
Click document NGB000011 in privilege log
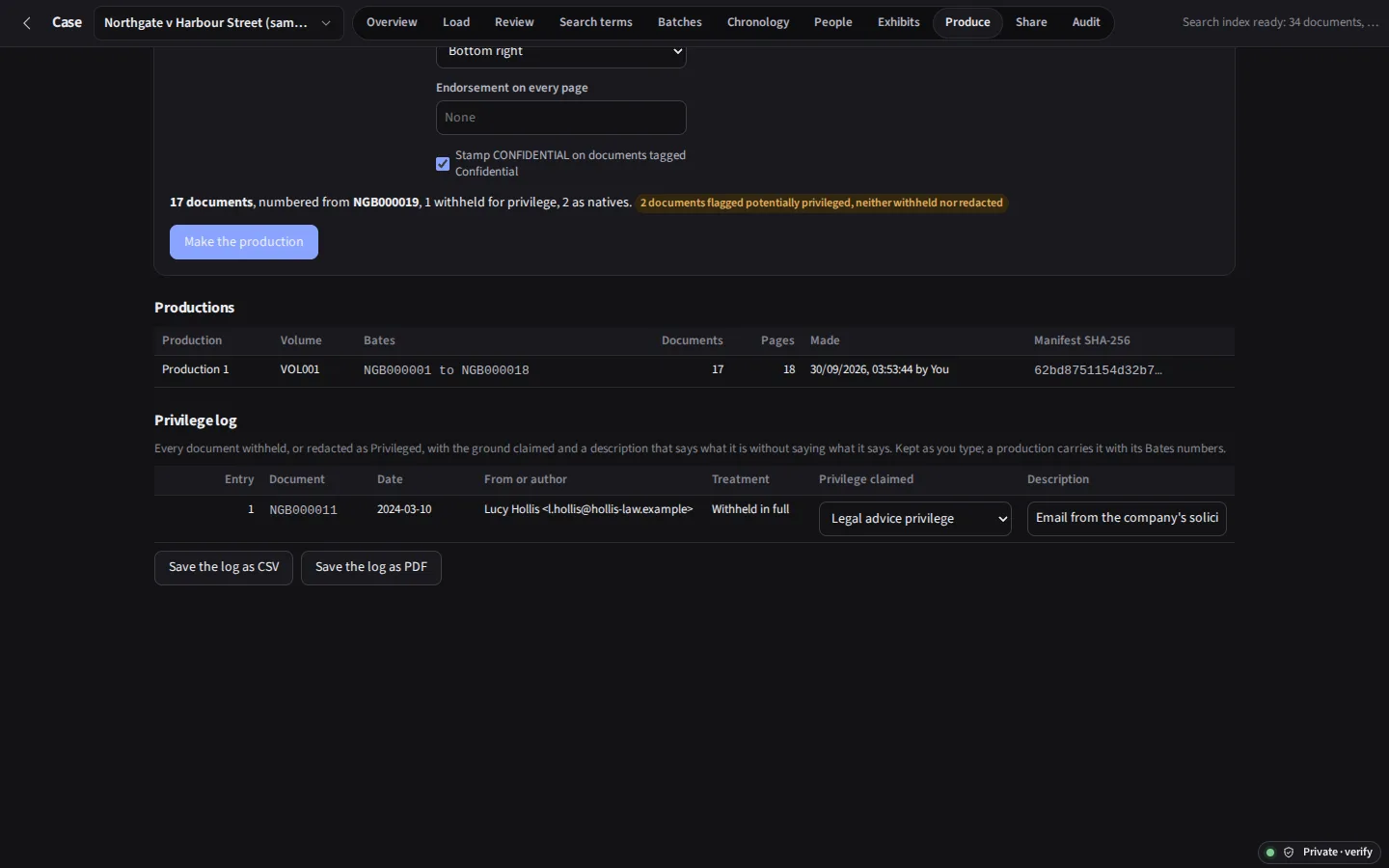coord(303,510)
